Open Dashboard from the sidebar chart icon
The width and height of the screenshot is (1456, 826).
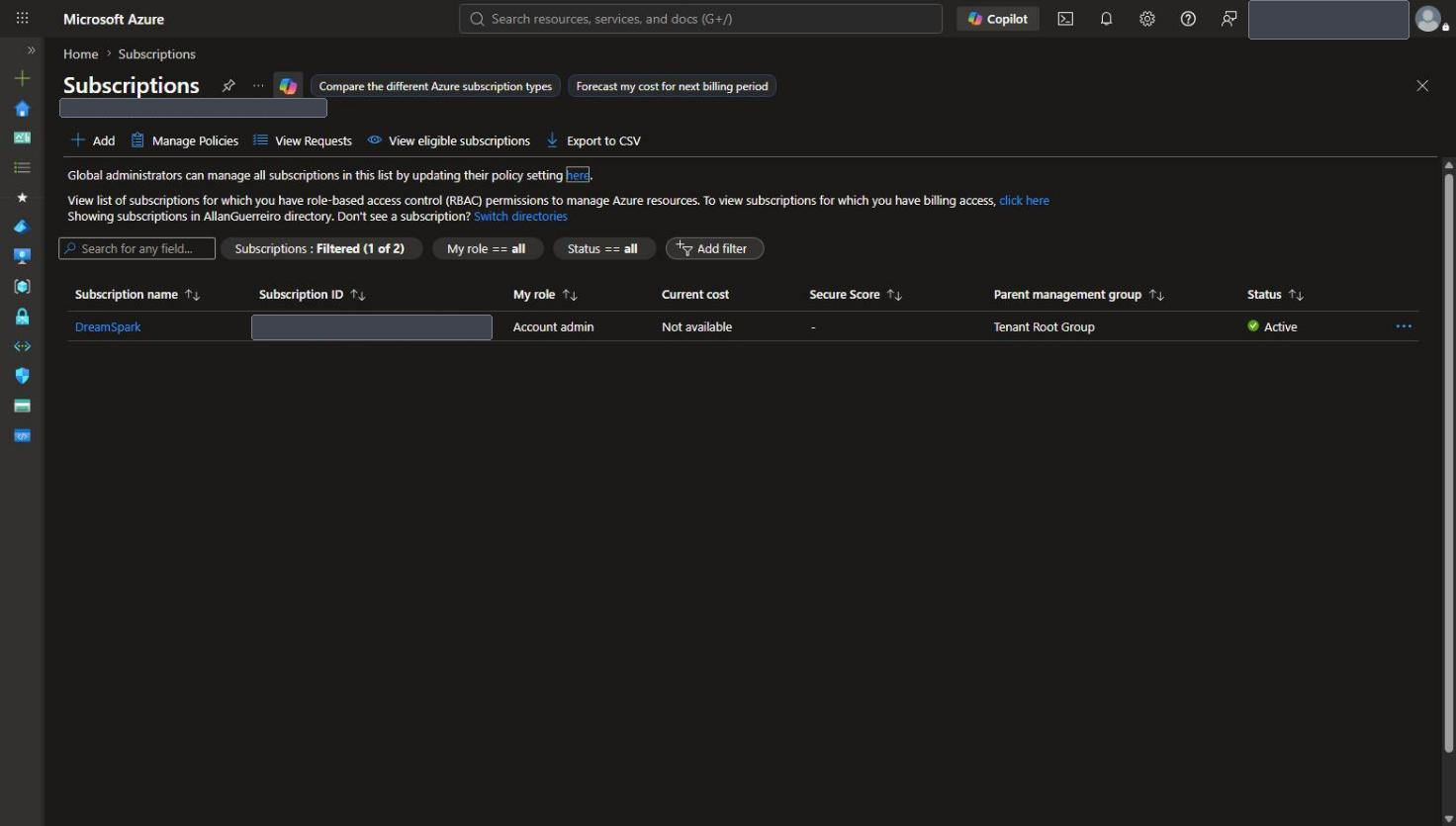point(22,138)
